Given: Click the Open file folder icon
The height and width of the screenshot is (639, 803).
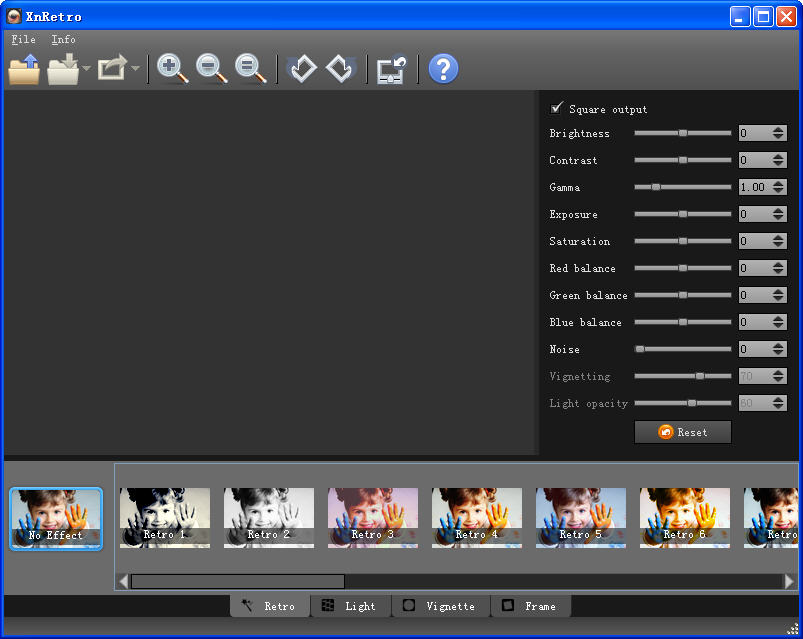Looking at the screenshot, I should click(x=24, y=69).
